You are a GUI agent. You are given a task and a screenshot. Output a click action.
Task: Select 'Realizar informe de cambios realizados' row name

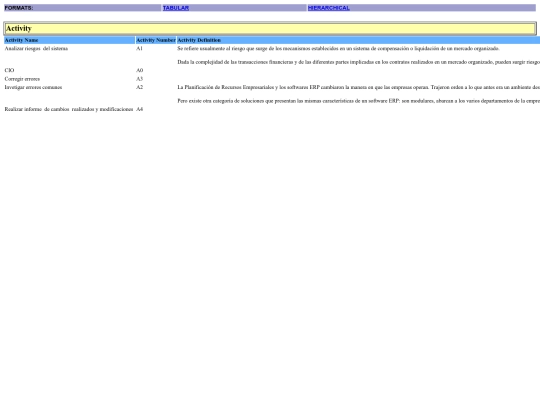point(69,109)
